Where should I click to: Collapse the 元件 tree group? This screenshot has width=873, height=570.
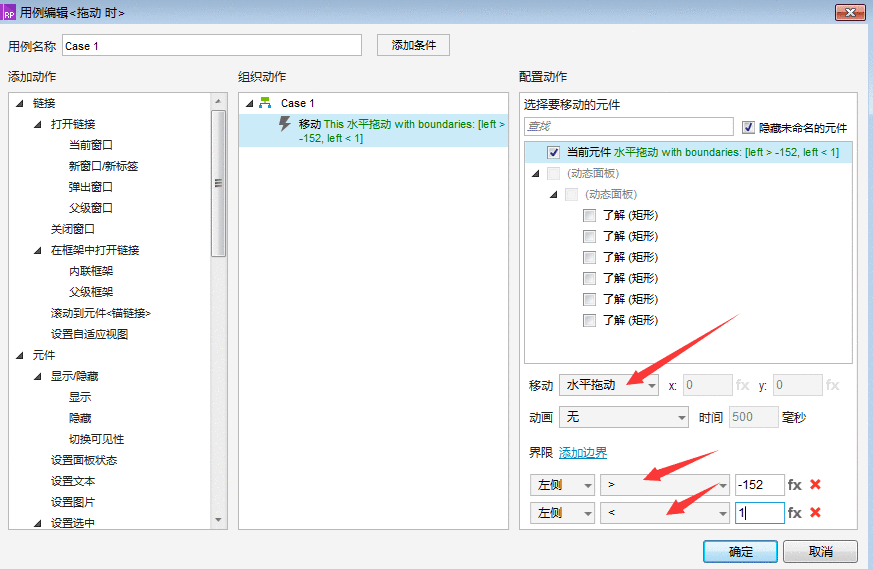20,356
